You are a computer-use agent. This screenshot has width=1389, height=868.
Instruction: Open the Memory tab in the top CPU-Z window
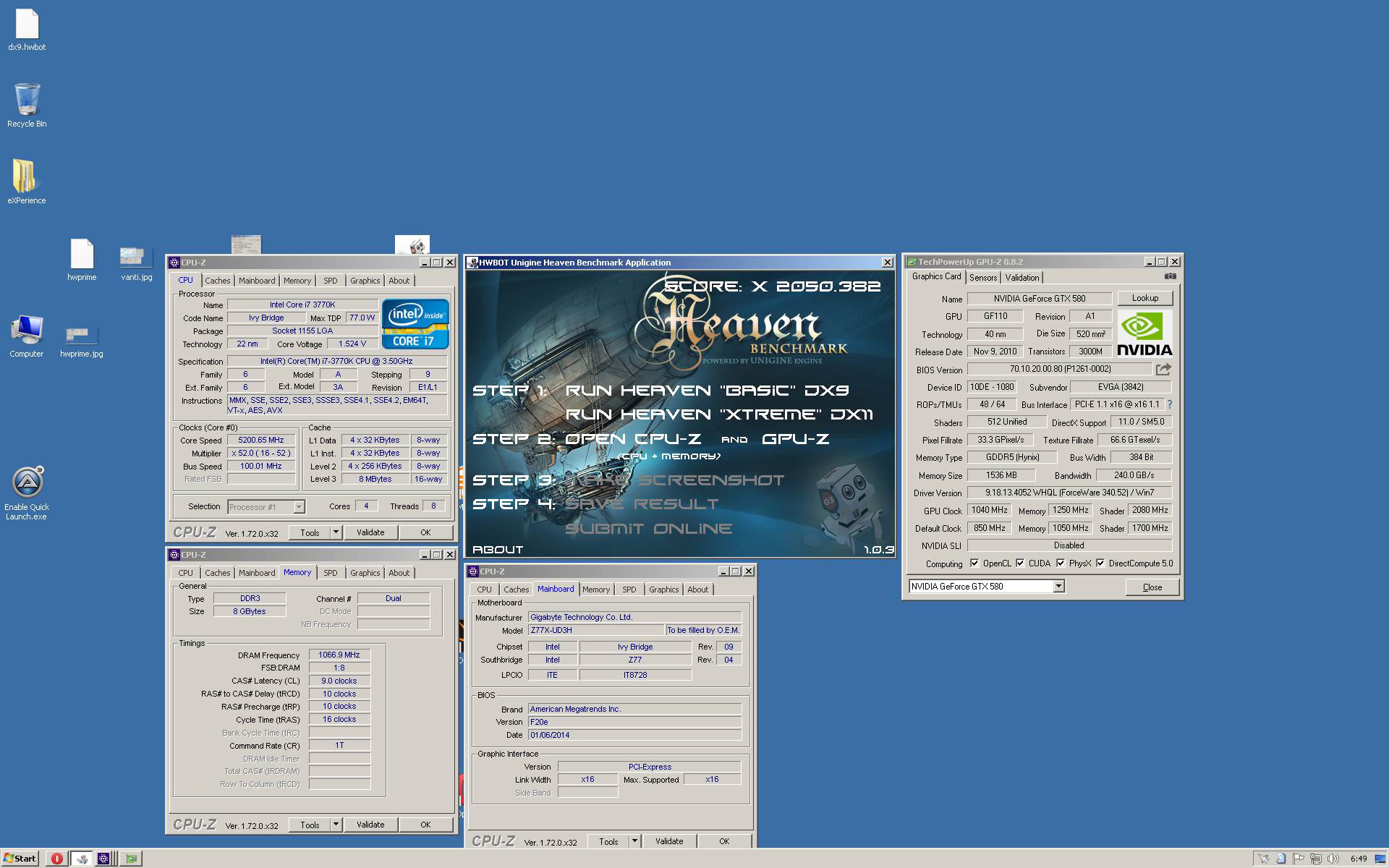[297, 281]
